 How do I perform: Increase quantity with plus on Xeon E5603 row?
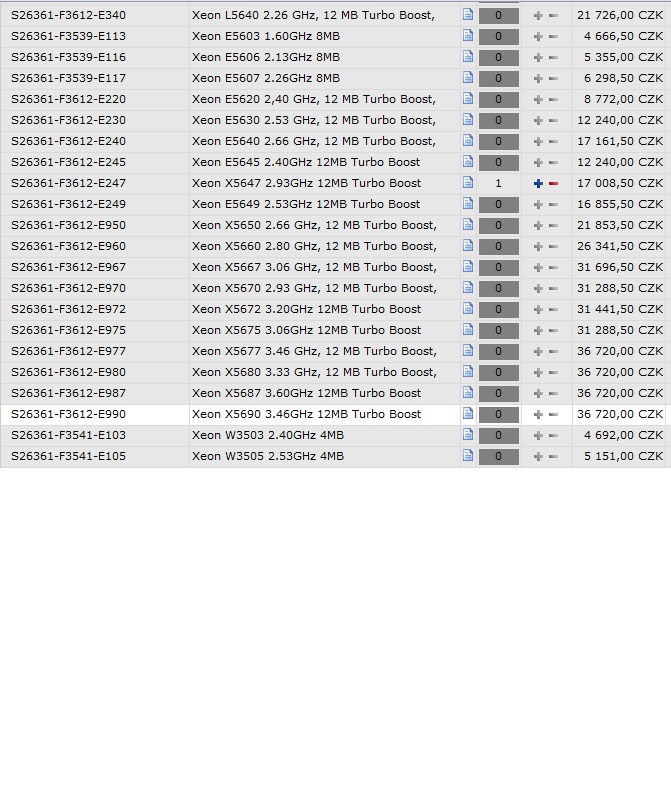pos(538,36)
